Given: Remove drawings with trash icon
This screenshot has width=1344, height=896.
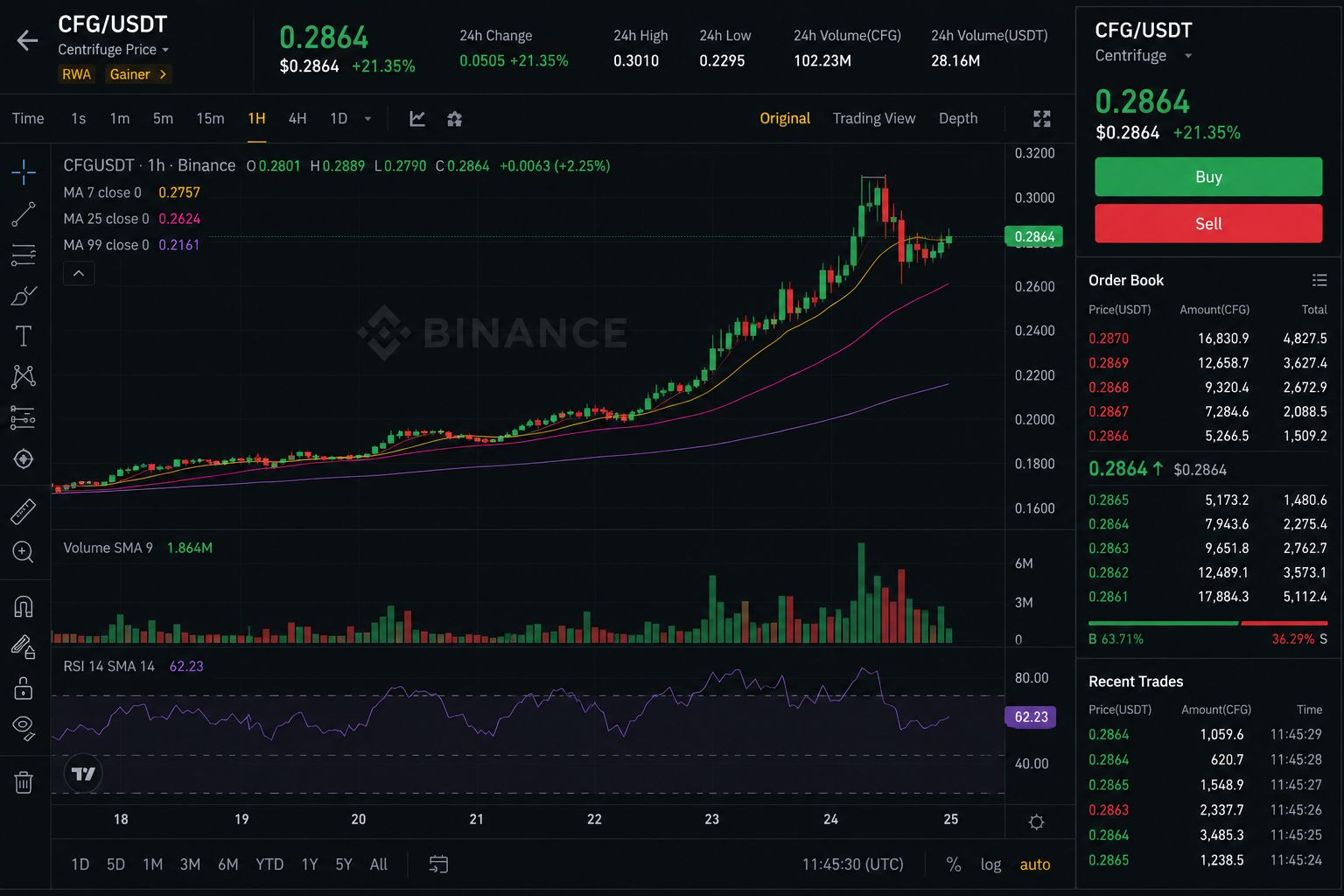Looking at the screenshot, I should pos(24,781).
